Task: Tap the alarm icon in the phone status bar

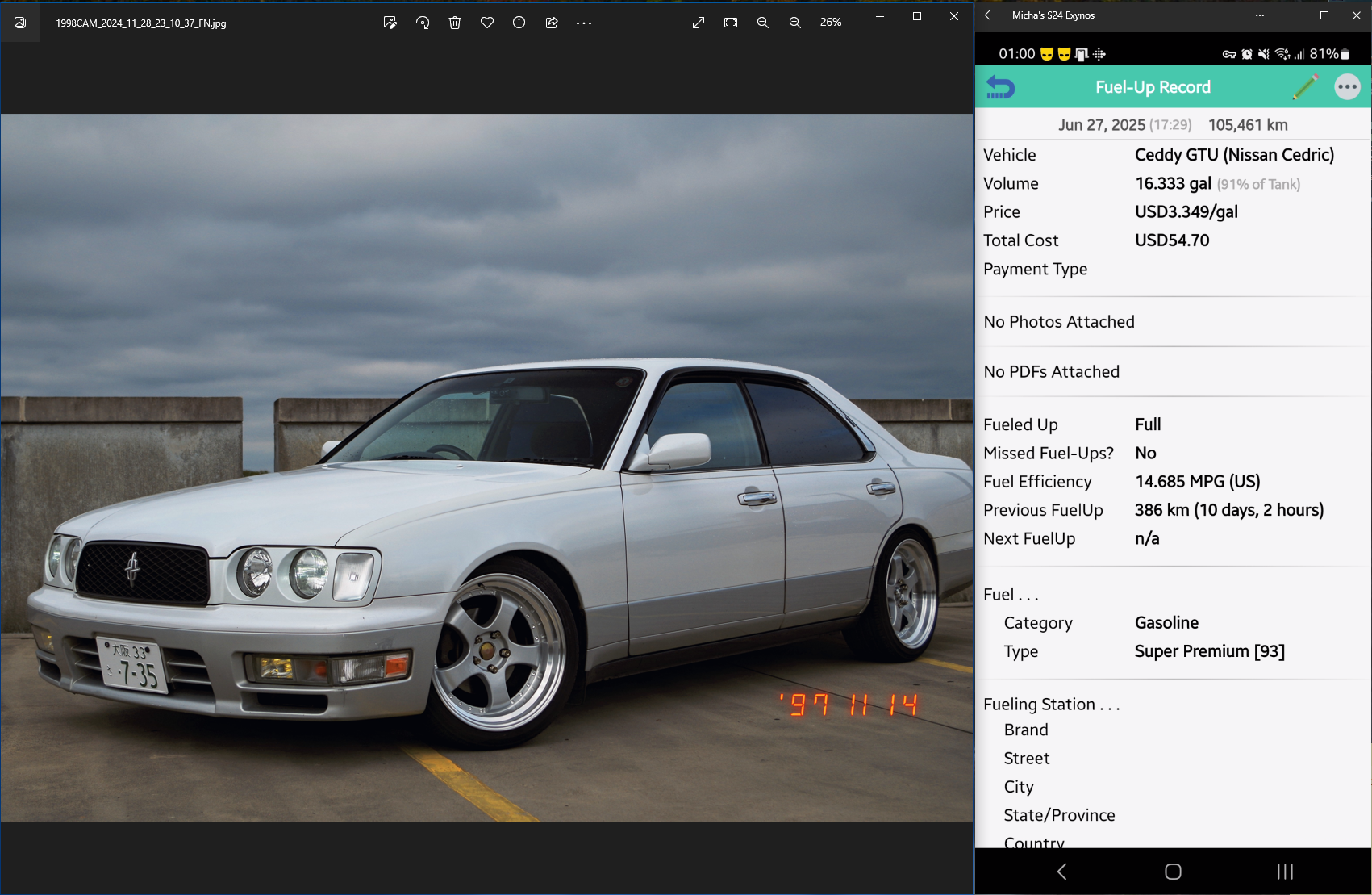Action: (x=1247, y=54)
